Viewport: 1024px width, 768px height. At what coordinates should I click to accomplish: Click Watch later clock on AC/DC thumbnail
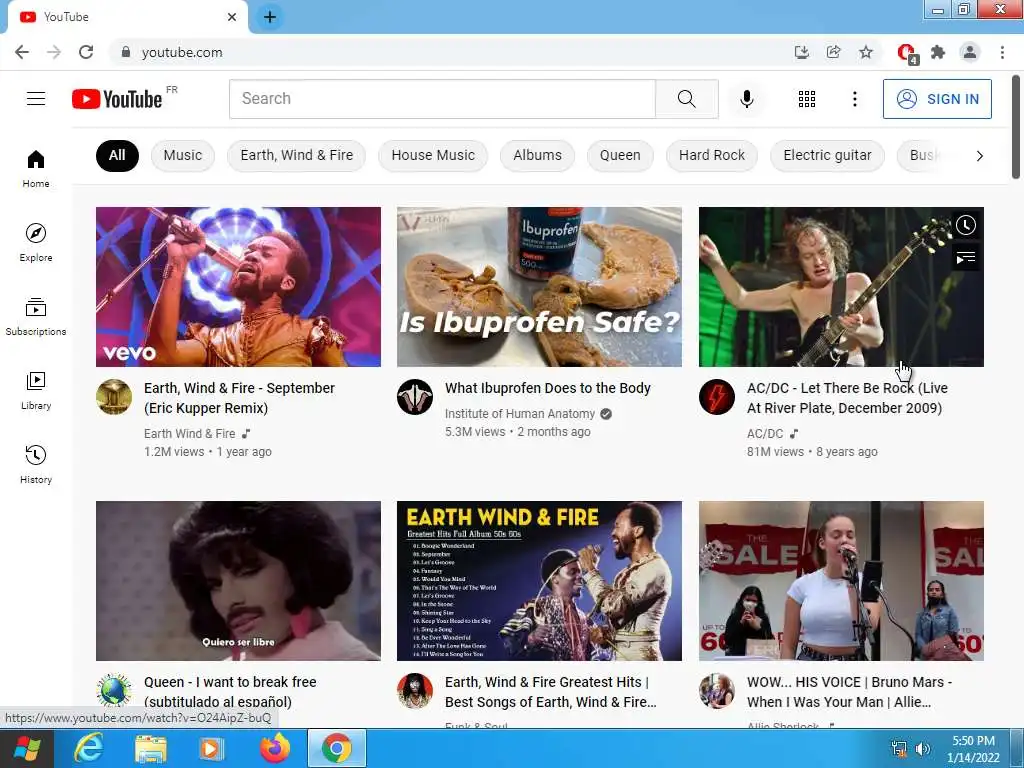(966, 225)
